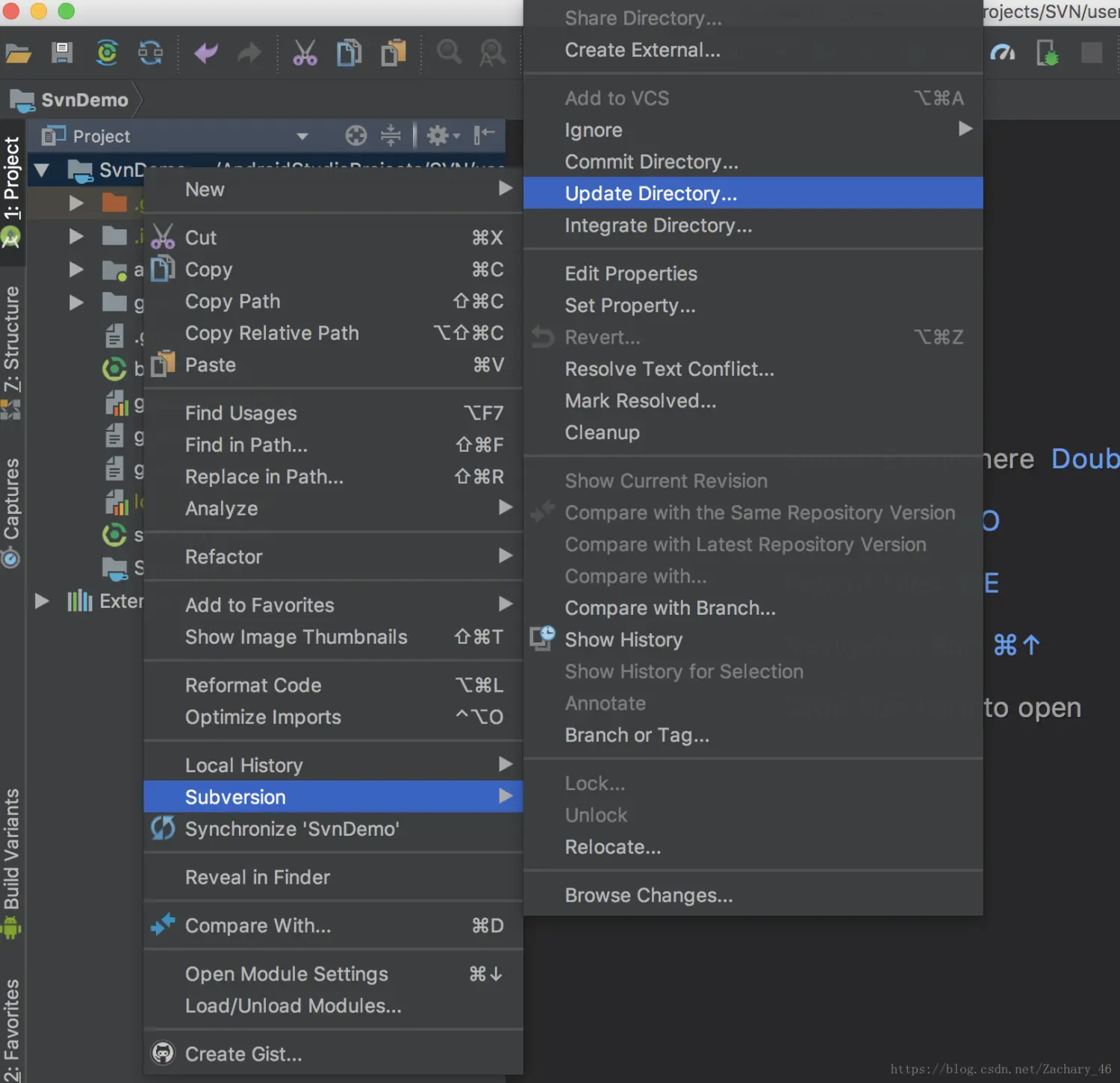1120x1083 pixels.
Task: Click the Sync with Gradle icon
Action: coord(107,53)
